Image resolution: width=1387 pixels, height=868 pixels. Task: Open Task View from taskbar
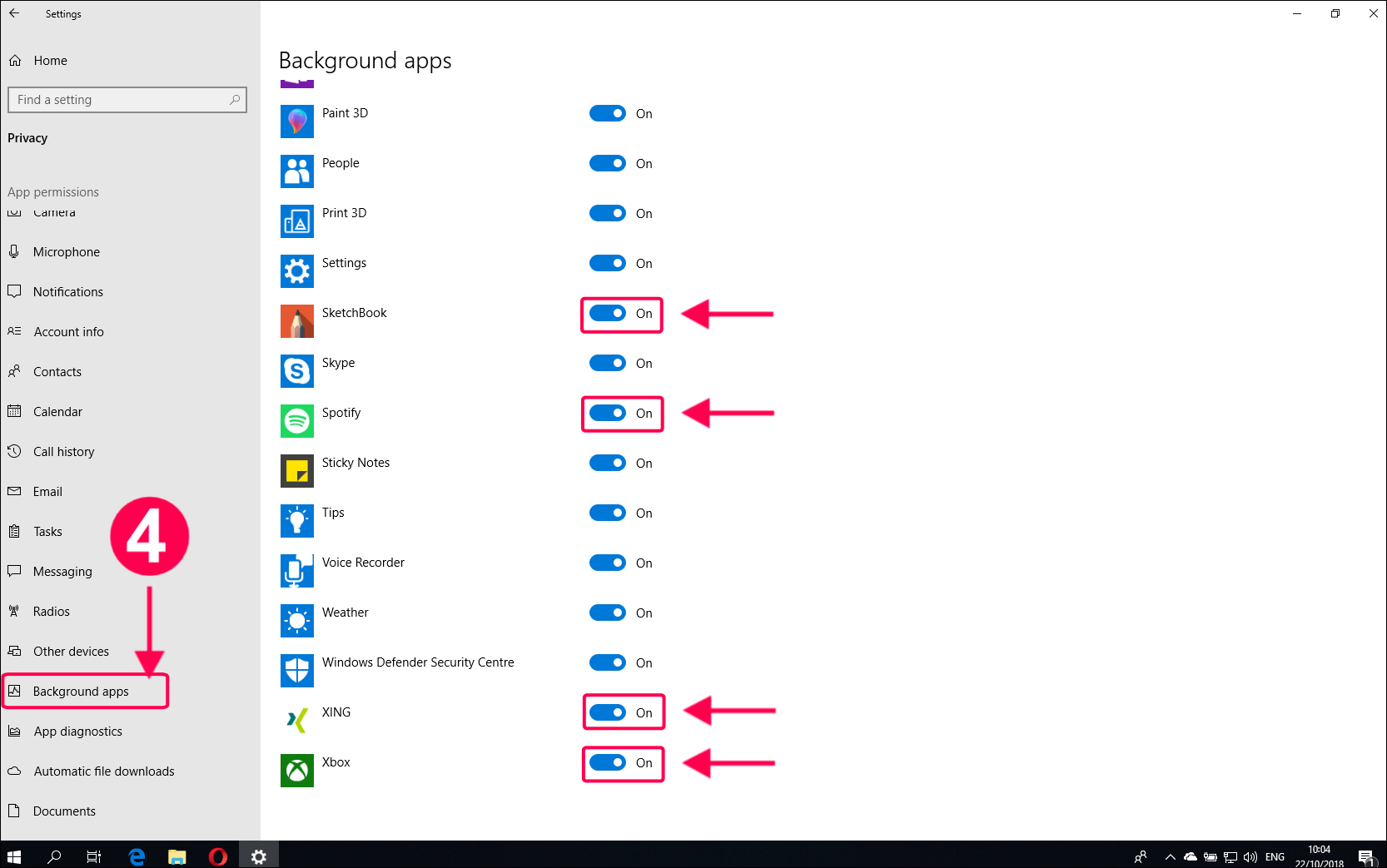click(94, 856)
